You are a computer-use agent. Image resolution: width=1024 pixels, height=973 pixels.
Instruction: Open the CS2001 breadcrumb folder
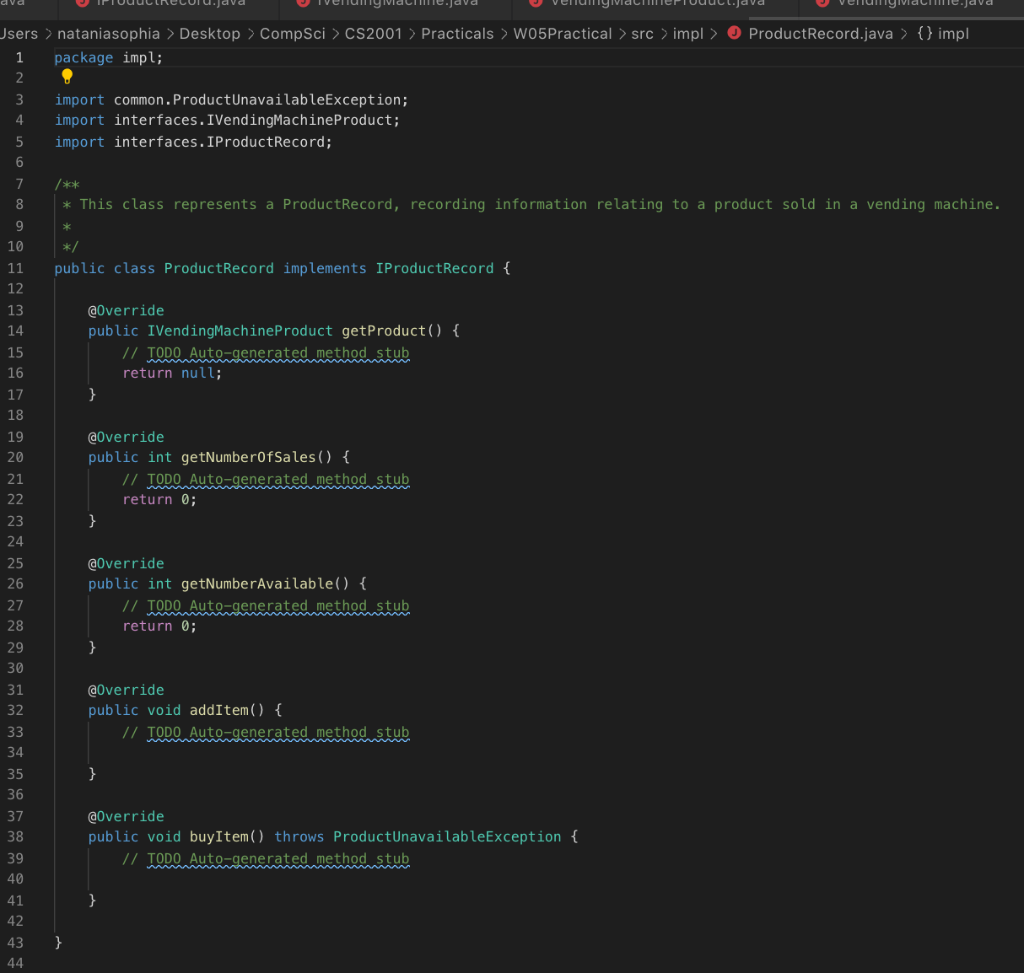click(373, 34)
